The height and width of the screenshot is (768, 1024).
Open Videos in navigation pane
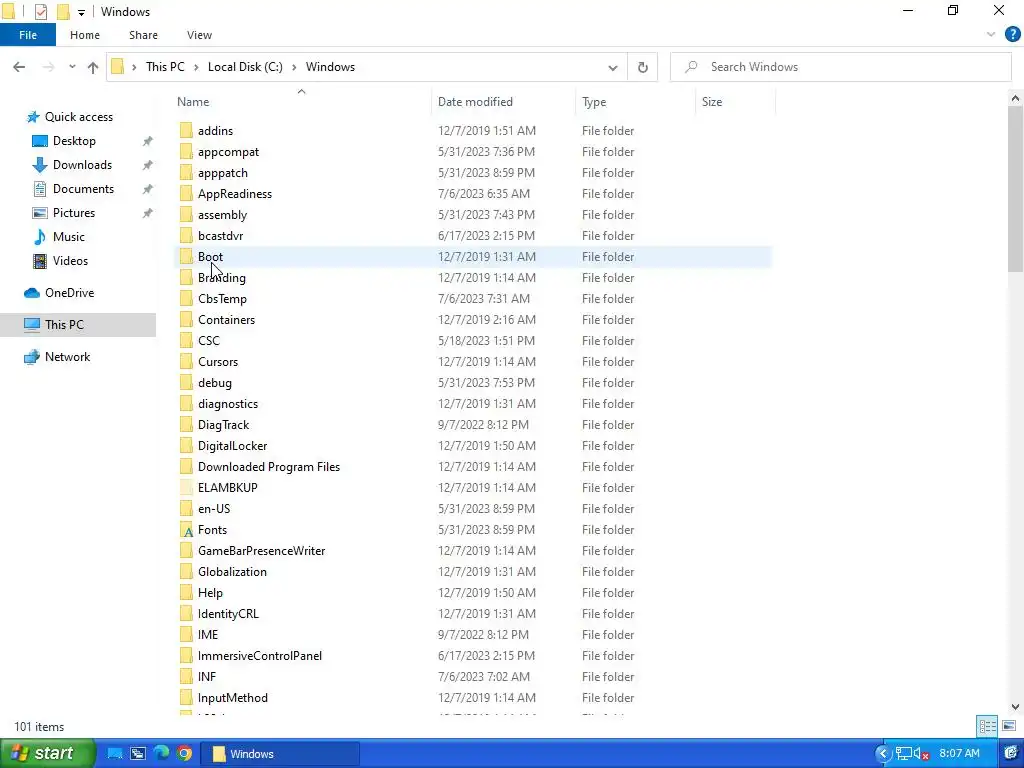pyautogui.click(x=70, y=261)
